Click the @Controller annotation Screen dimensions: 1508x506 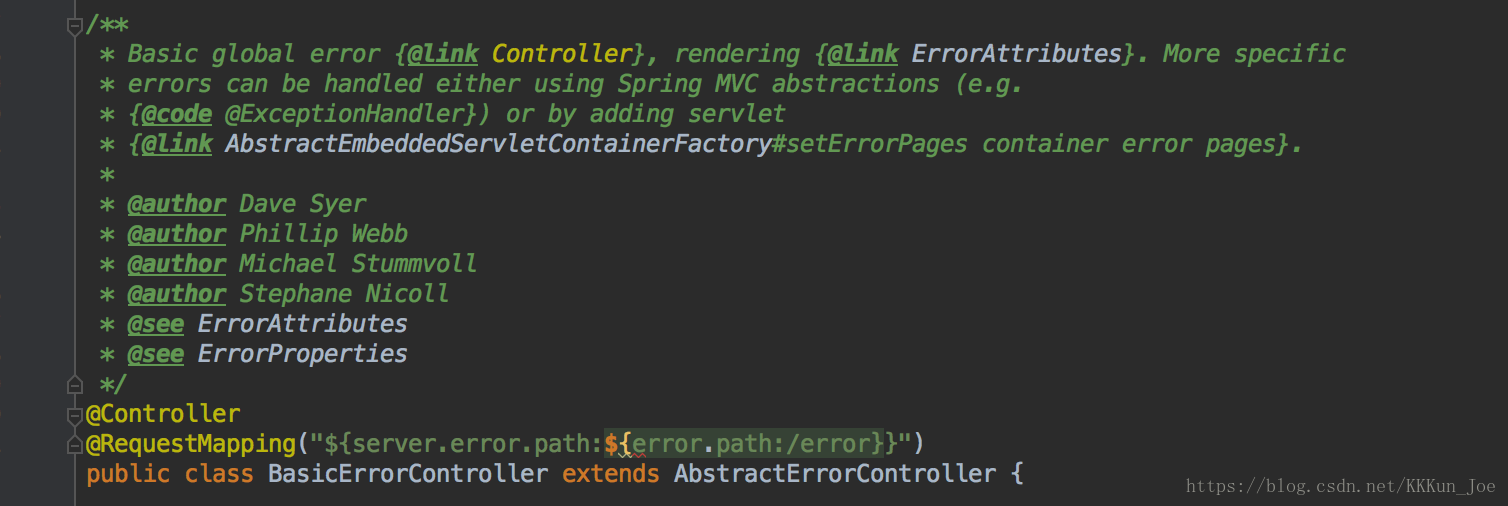point(163,414)
